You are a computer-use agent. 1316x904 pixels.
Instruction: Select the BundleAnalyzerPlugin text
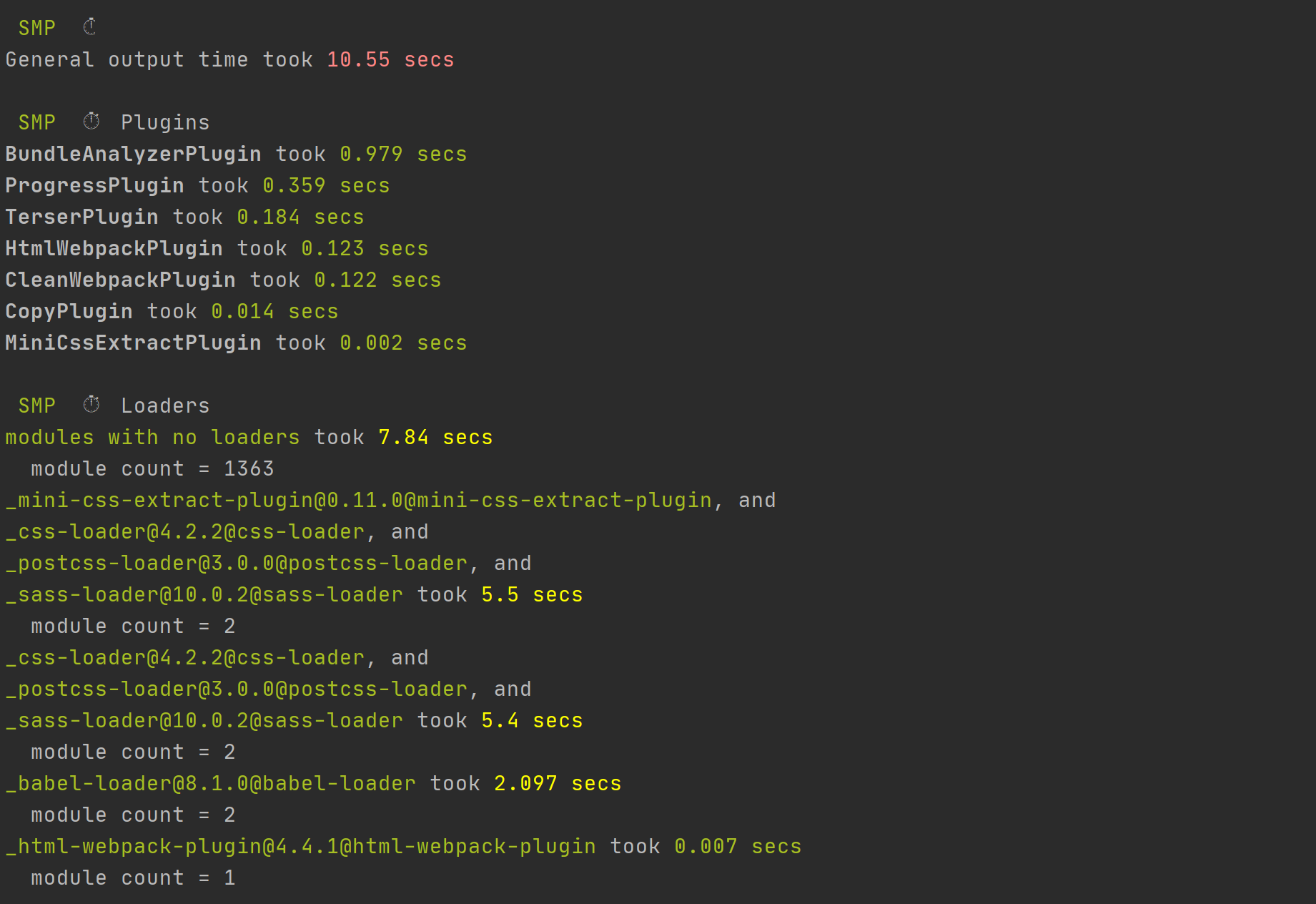point(133,154)
